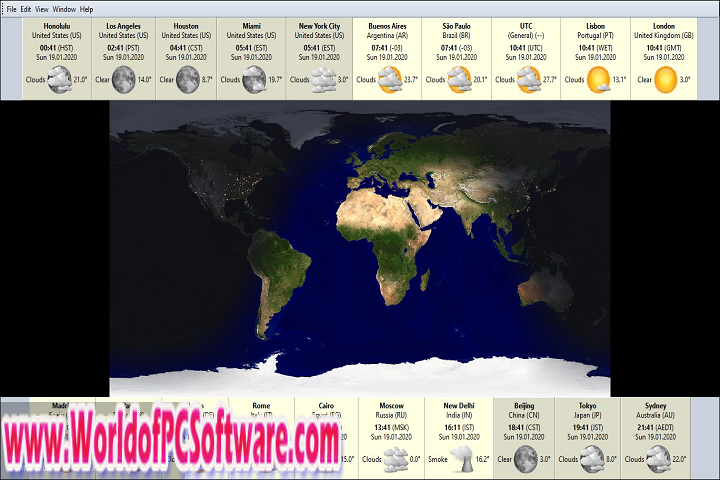
Task: Select the Honolulu city name
Action: 57,26
